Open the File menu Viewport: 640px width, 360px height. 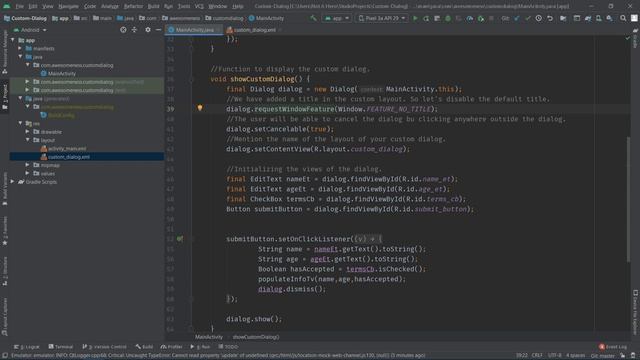coord(19,7)
